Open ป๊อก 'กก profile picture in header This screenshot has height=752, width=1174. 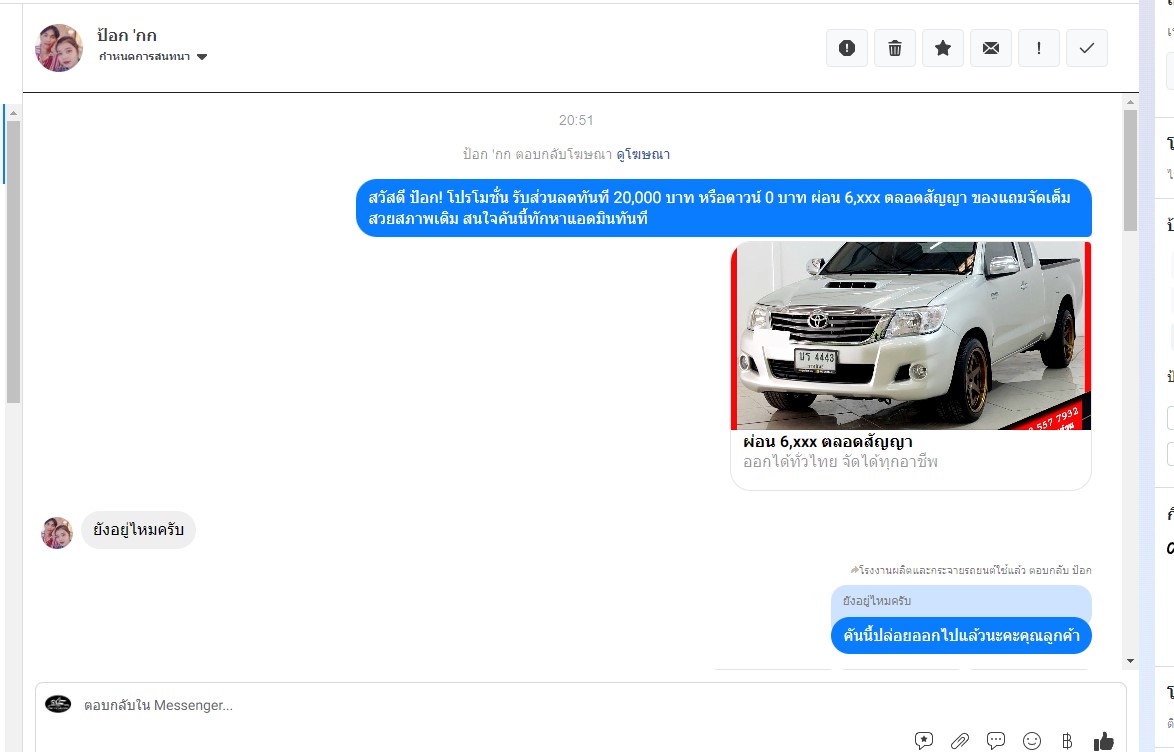coord(59,48)
